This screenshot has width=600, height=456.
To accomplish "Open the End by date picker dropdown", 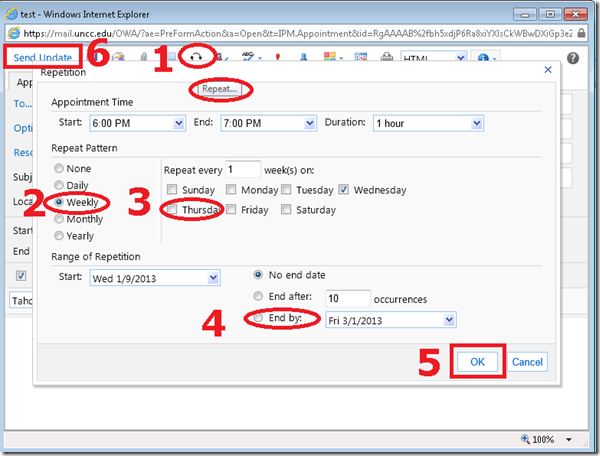I will coord(449,319).
